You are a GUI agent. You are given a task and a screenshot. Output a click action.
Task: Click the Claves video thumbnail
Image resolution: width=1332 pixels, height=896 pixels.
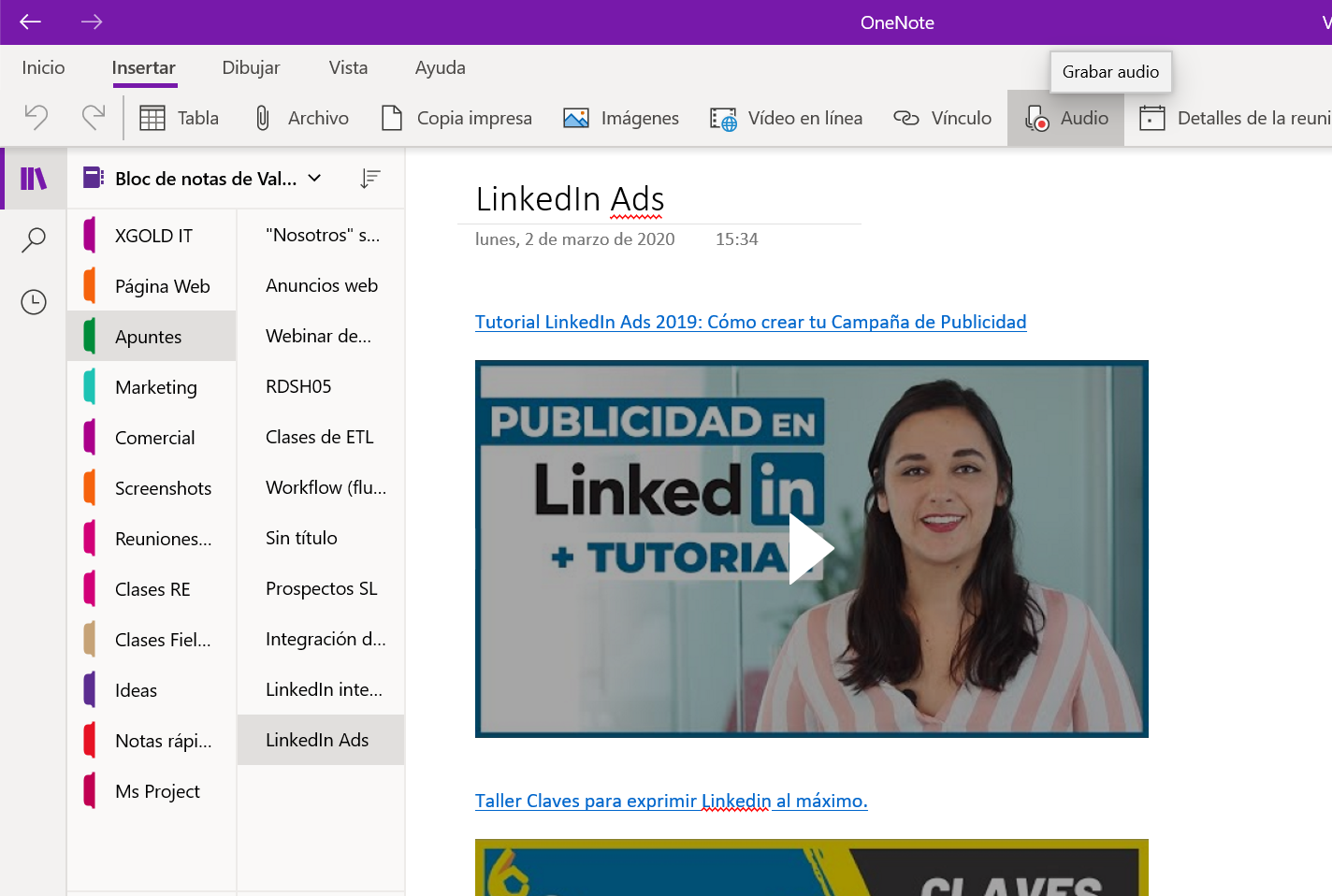[811, 868]
